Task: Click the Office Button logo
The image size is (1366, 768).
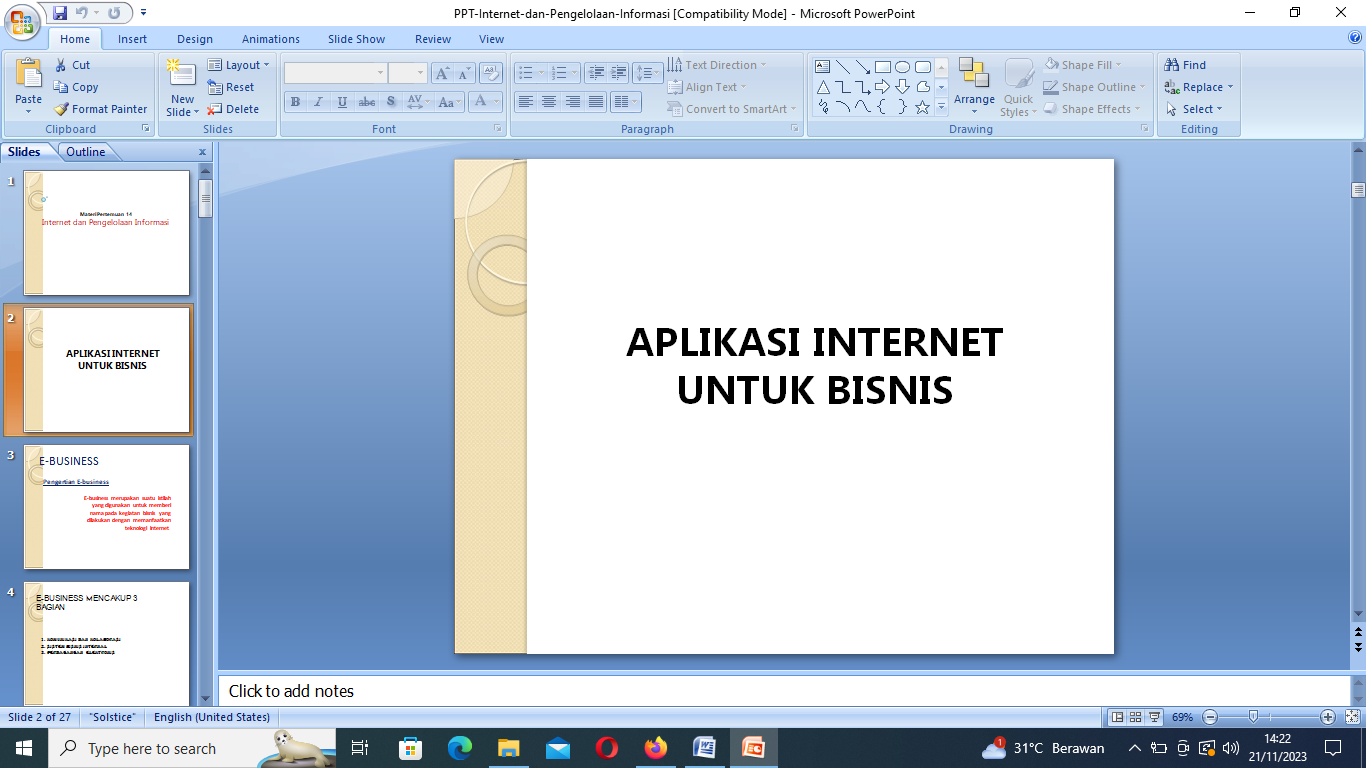Action: [22, 21]
